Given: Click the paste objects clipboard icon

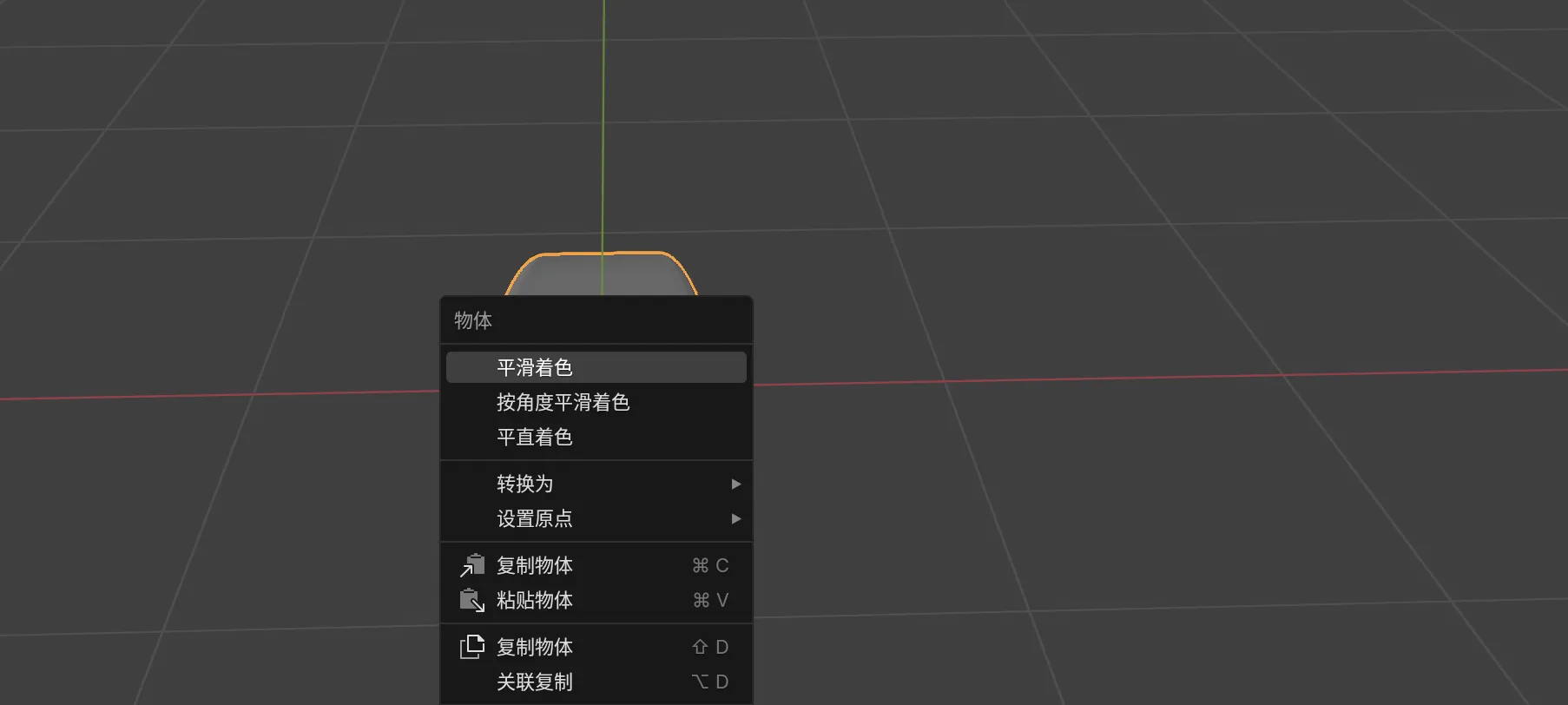Looking at the screenshot, I should point(471,600).
